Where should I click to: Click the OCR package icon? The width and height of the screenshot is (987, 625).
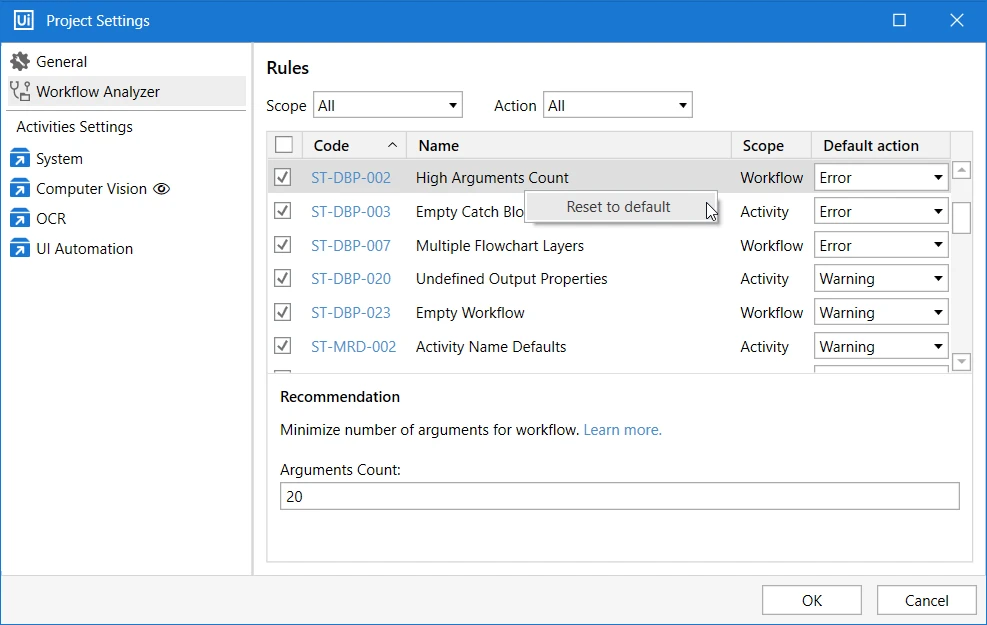pos(20,218)
